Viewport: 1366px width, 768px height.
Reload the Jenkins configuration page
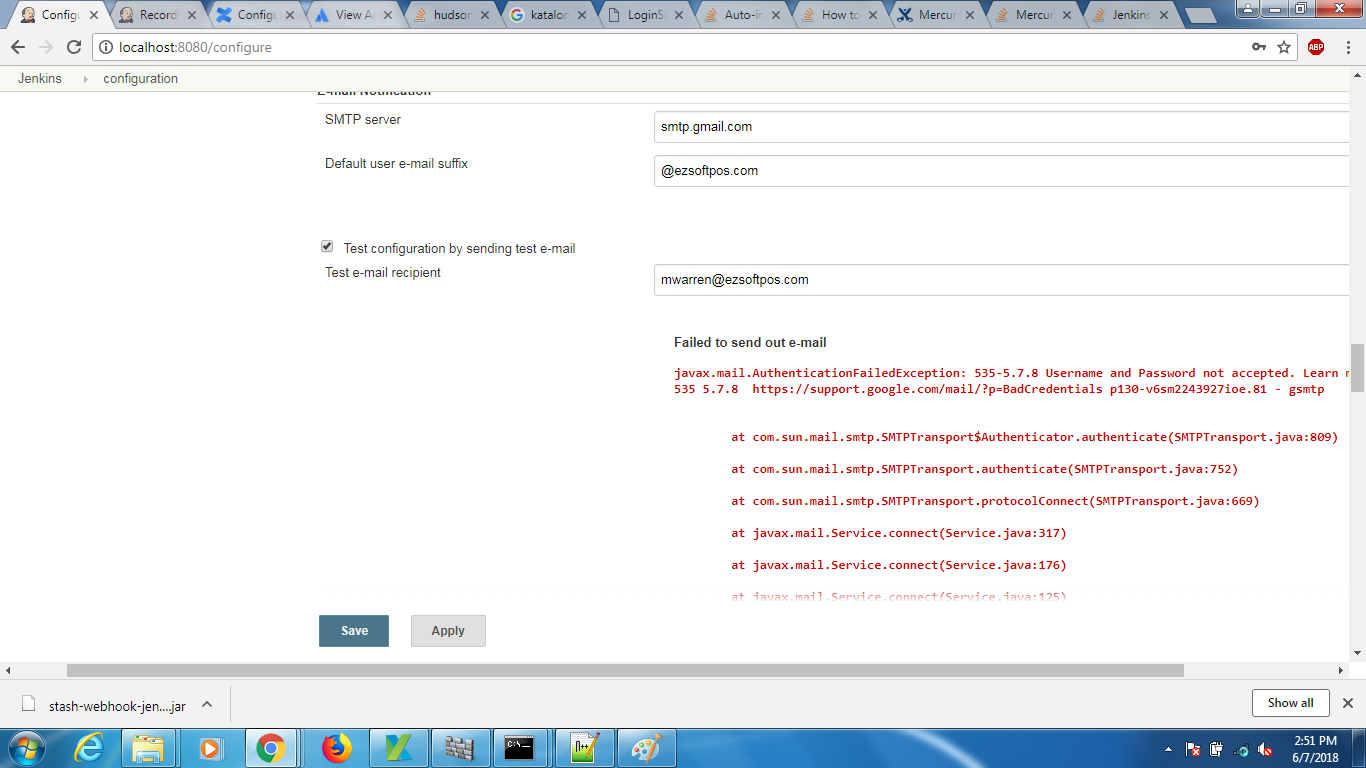74,47
